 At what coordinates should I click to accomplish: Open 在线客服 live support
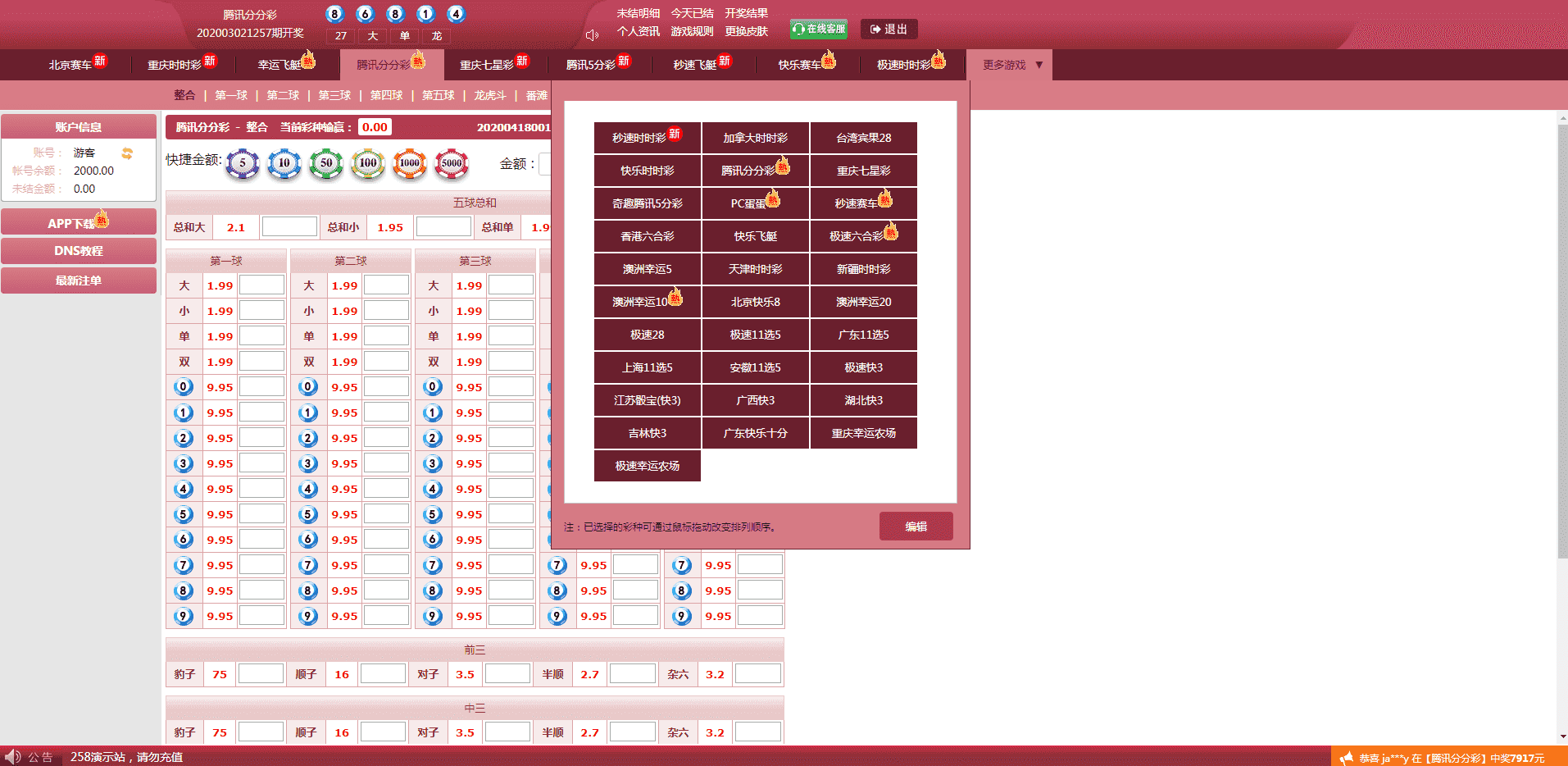click(818, 29)
